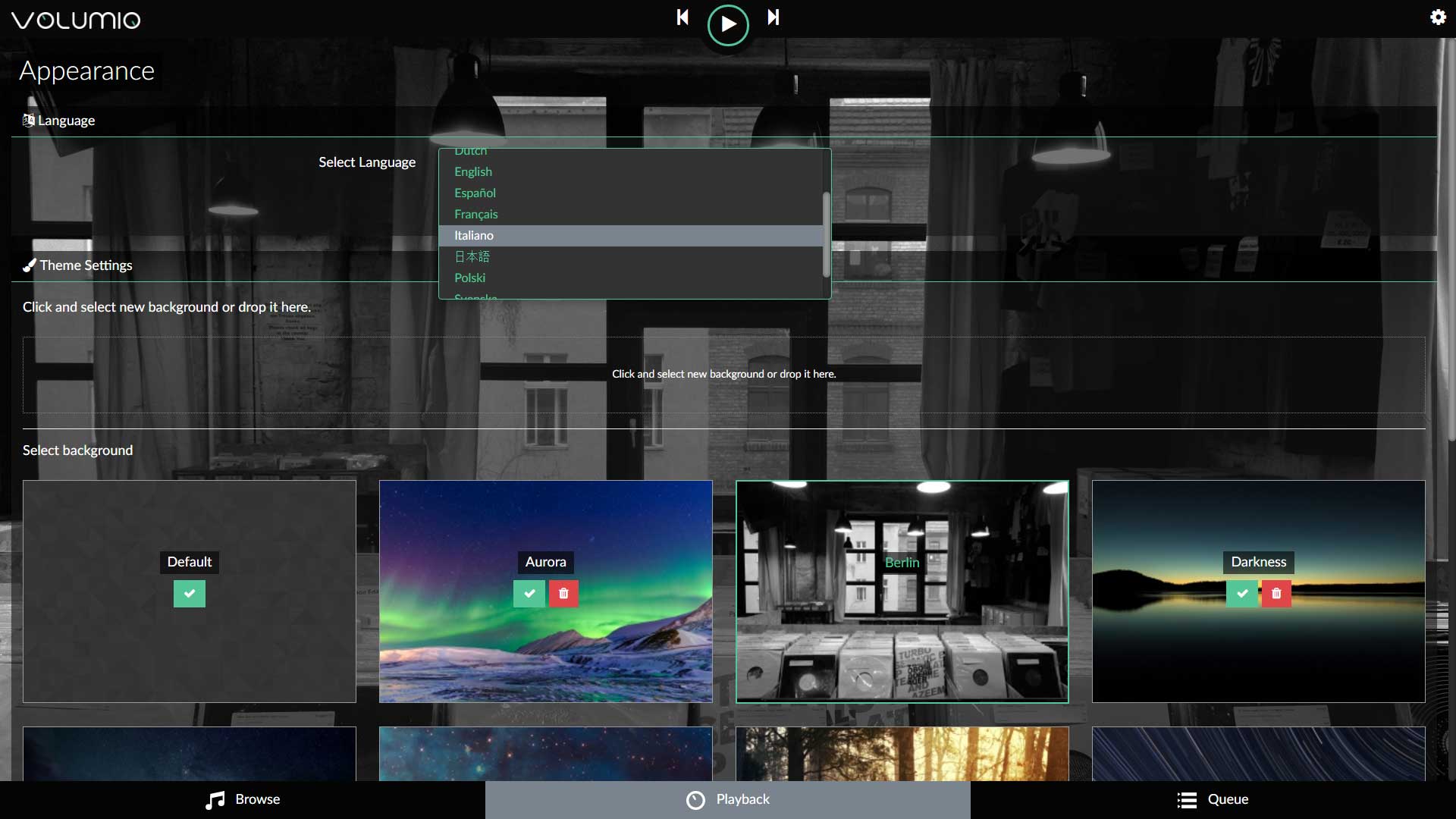Select English from the language list

(472, 171)
